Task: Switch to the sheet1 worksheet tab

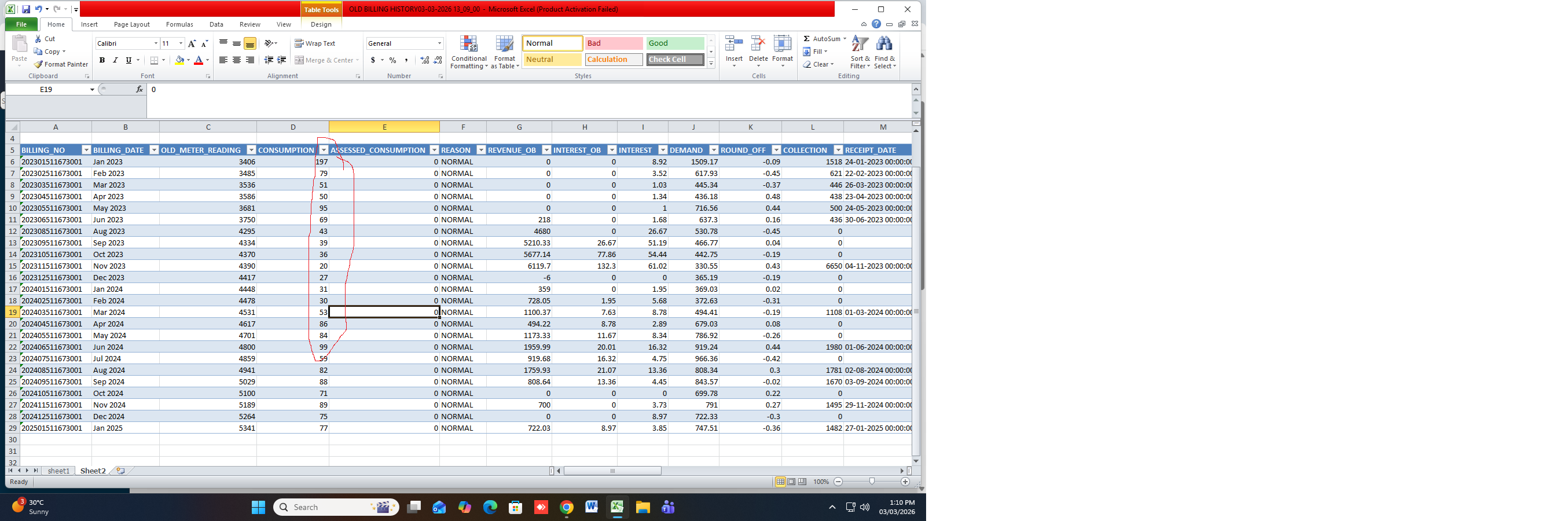Action: click(58, 471)
